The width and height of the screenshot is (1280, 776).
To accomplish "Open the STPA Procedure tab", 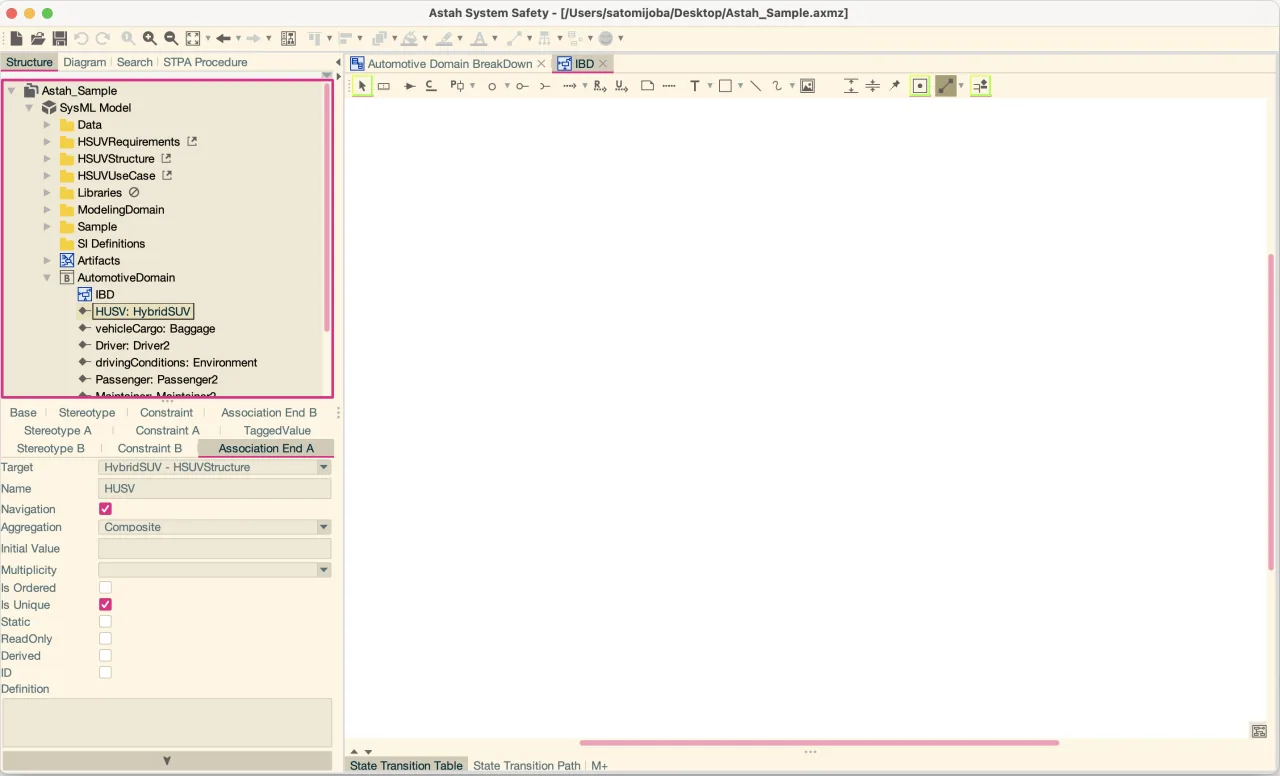I will (206, 62).
